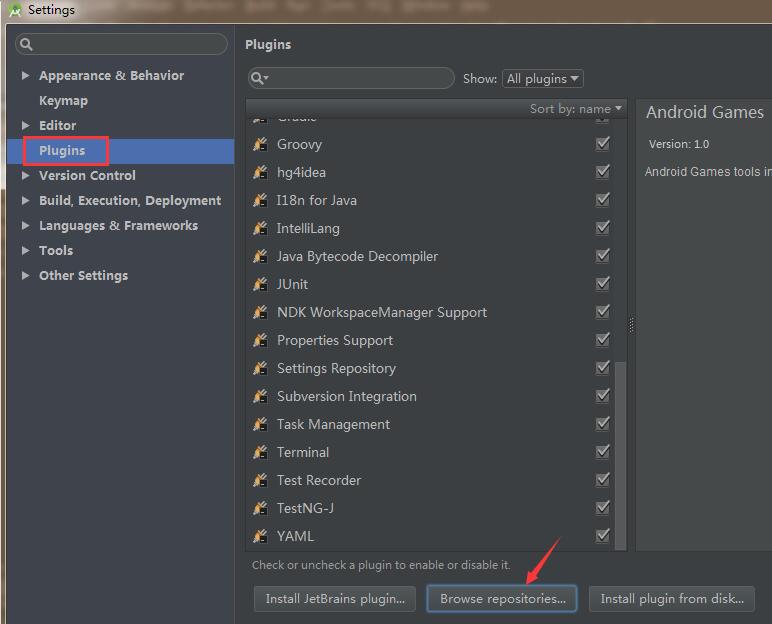
Task: Expand Languages & Frameworks arrow
Action: [26, 226]
